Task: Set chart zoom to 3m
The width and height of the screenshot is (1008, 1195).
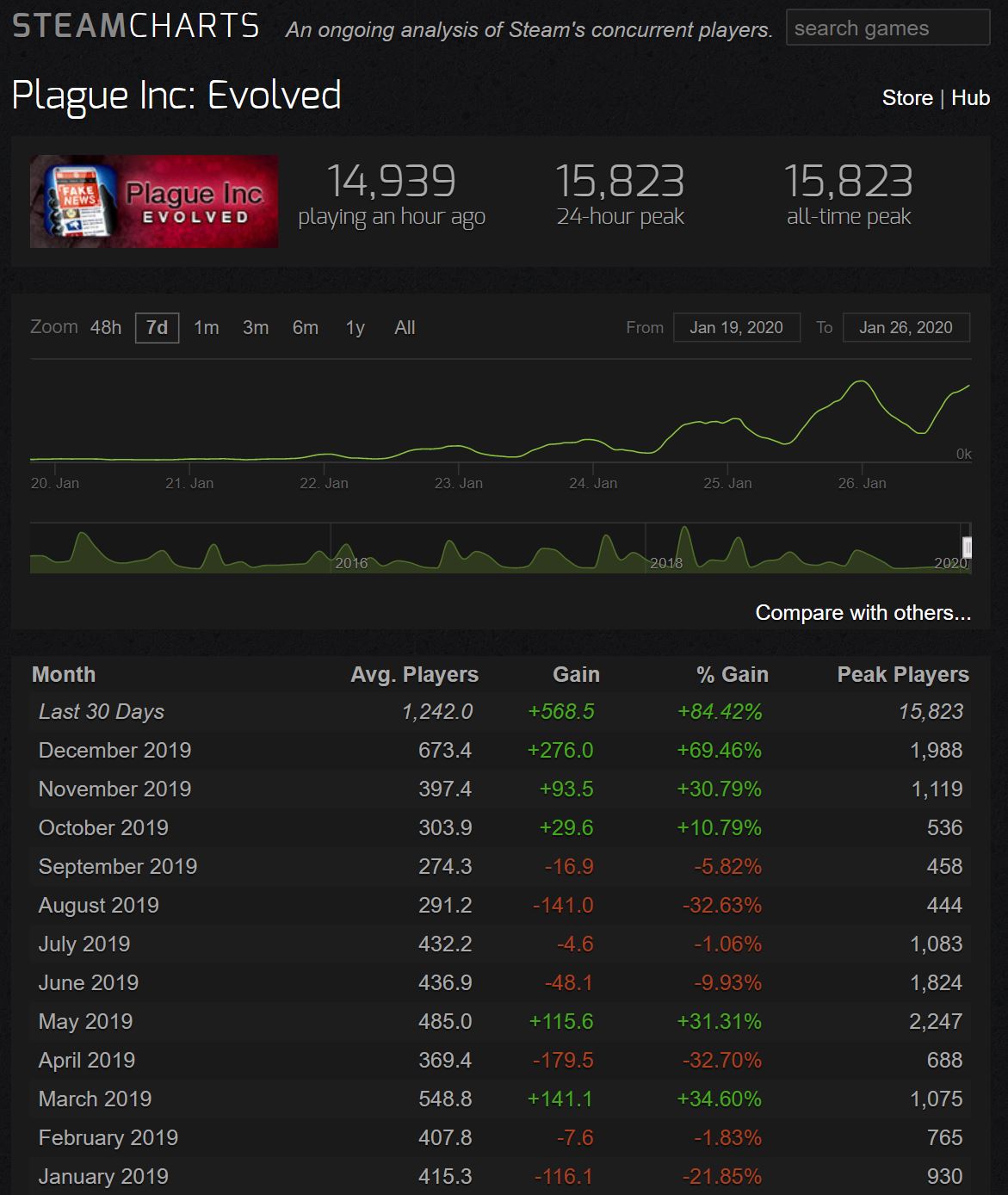Action: point(256,327)
